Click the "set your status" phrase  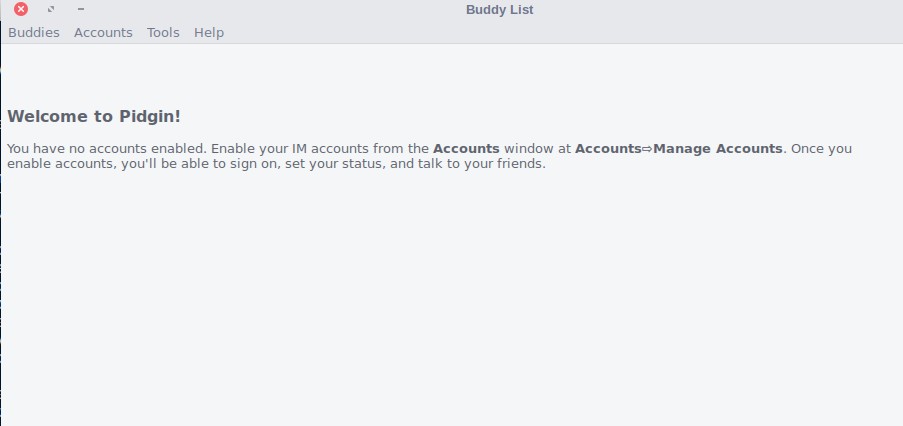pyautogui.click(x=331, y=164)
